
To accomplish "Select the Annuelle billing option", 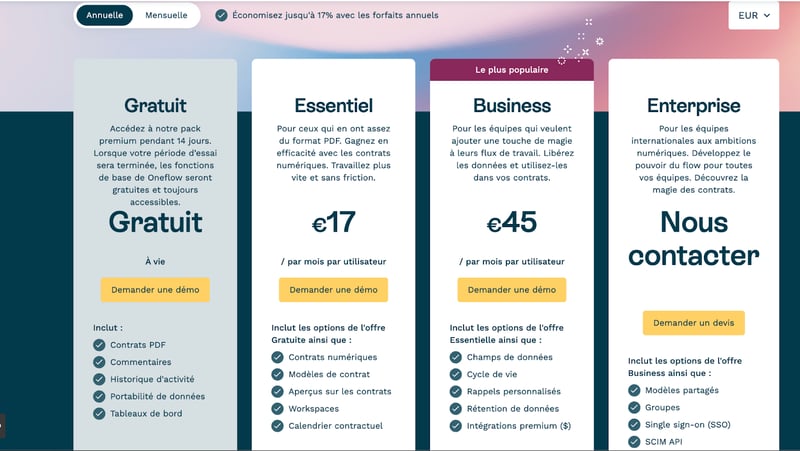I will coord(105,15).
